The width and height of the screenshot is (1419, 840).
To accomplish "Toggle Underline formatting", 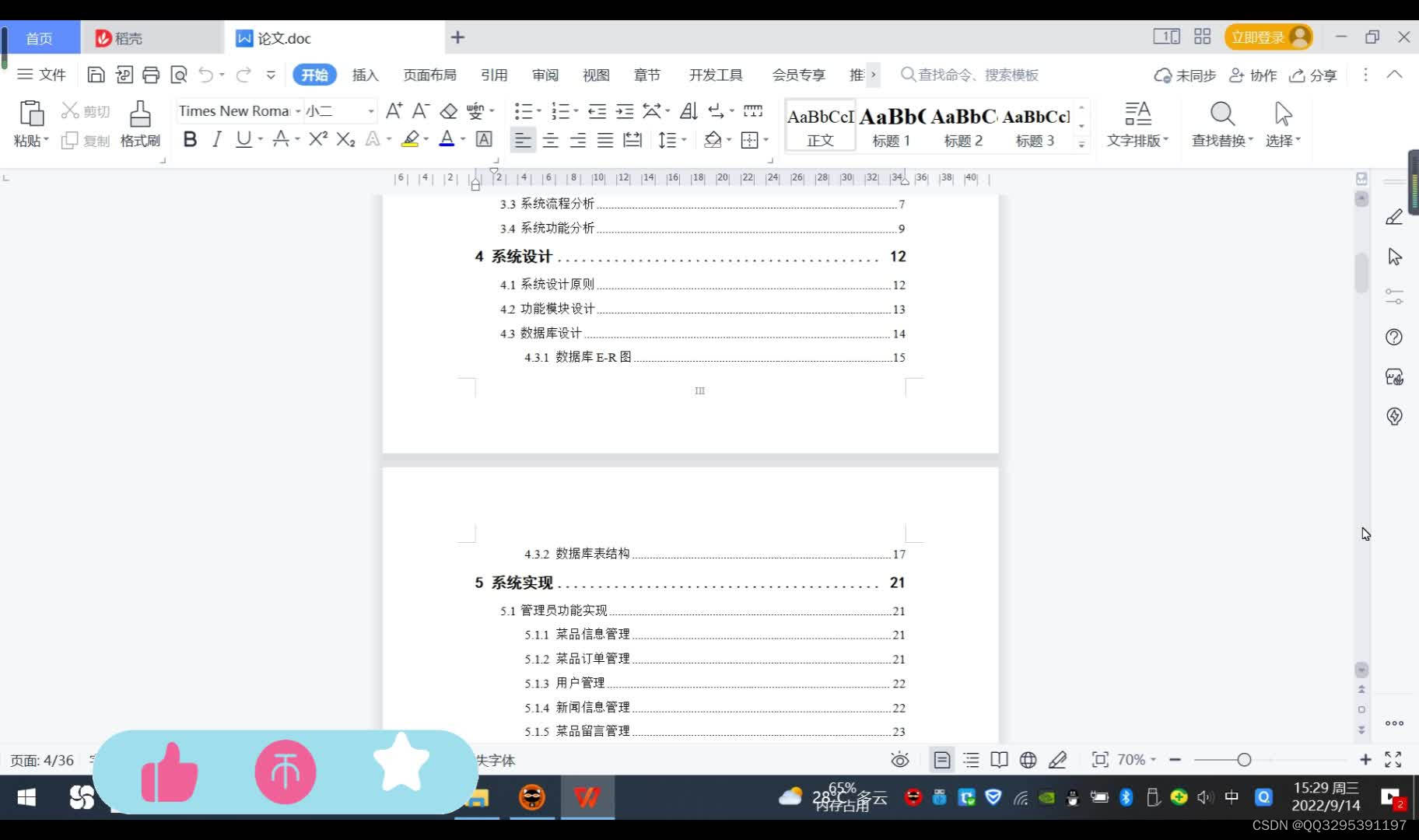I will (x=244, y=139).
